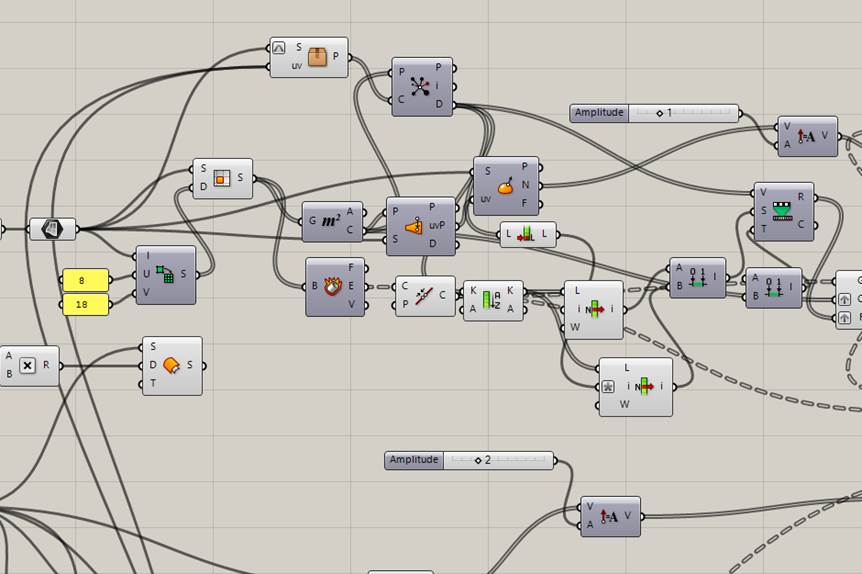
Task: Select the hexagonal Surface parameter icon
Action: pos(52,229)
